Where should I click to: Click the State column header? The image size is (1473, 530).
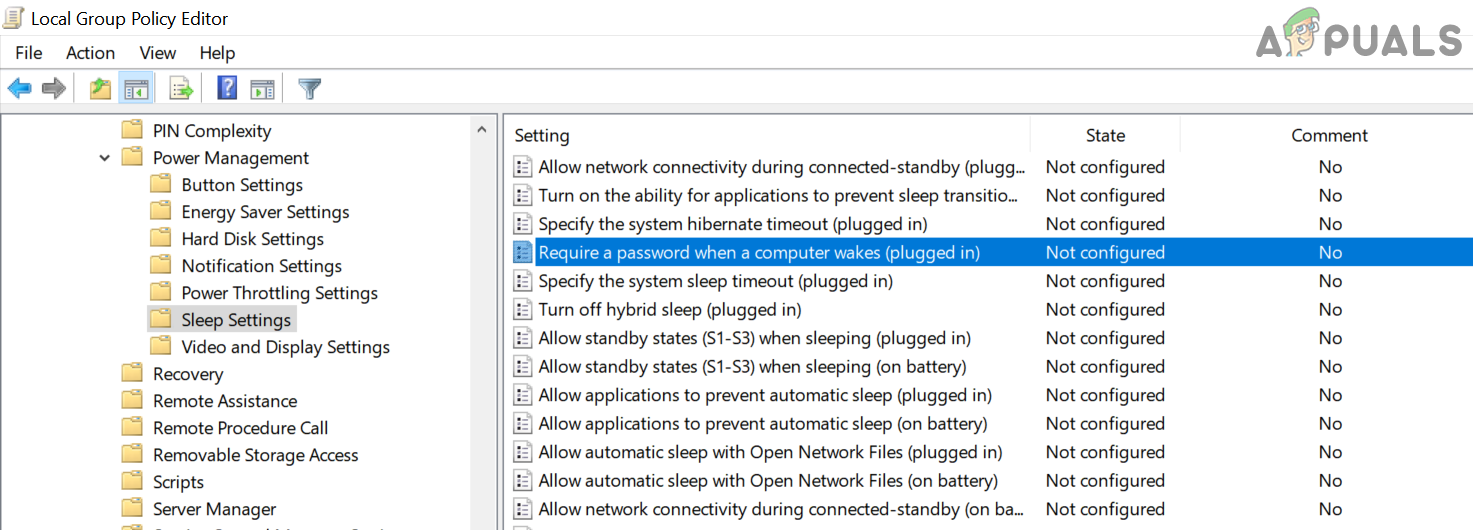1105,136
